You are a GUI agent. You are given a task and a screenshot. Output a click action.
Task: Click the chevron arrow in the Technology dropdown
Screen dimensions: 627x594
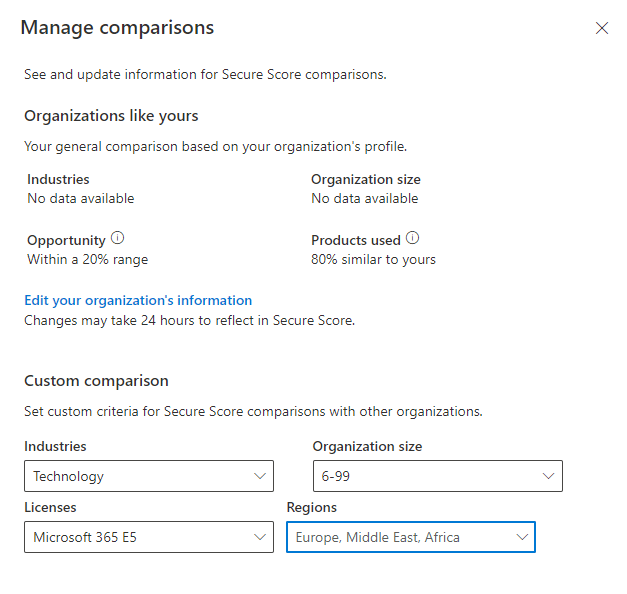tap(260, 476)
